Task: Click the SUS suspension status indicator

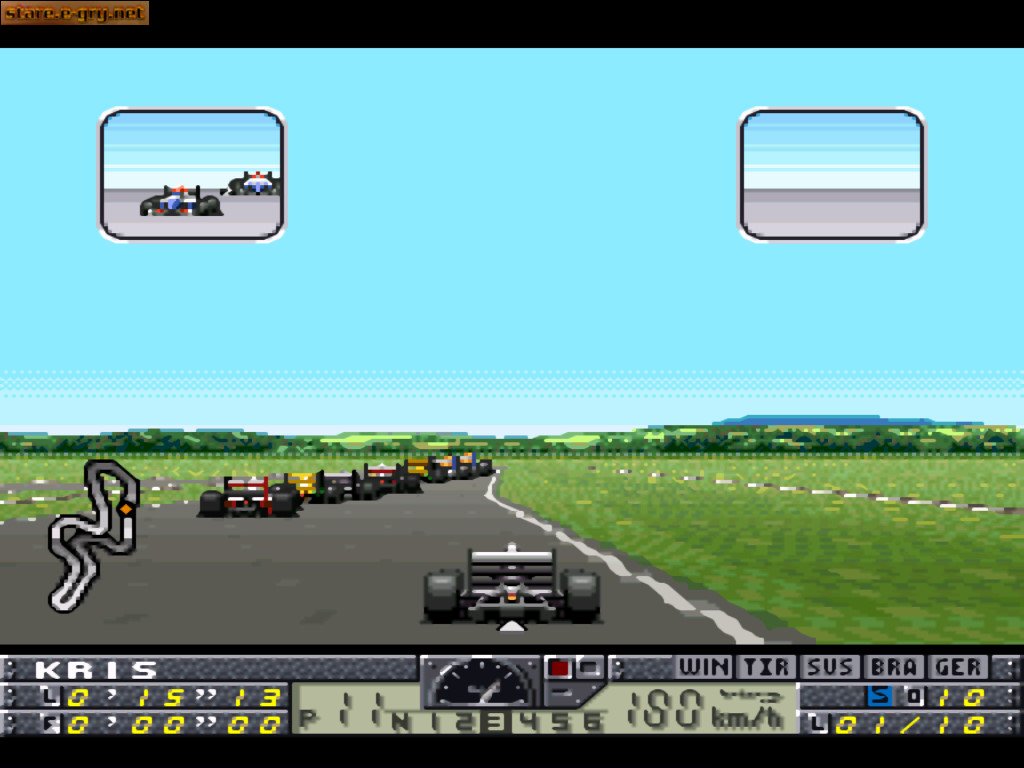Action: click(x=831, y=667)
